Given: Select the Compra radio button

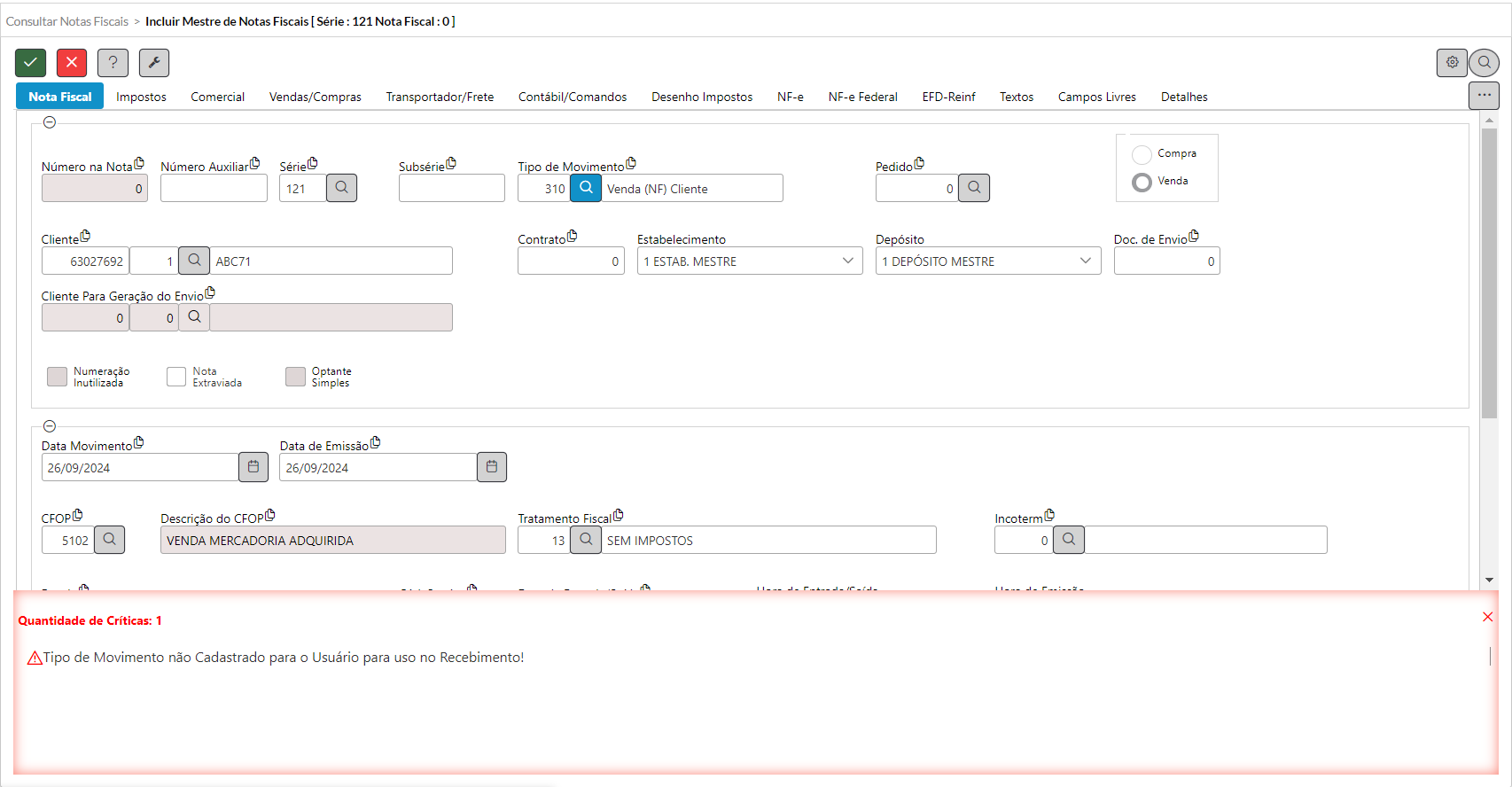Looking at the screenshot, I should coord(1142,154).
